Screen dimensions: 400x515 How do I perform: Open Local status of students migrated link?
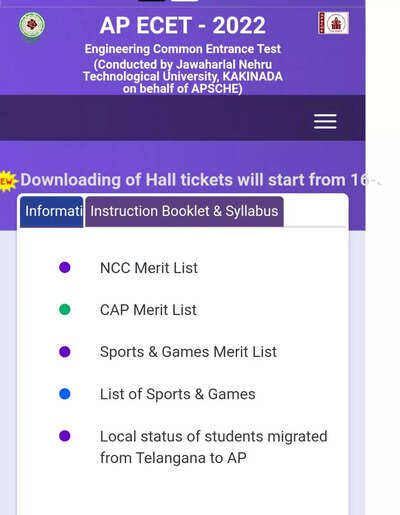coord(214,447)
